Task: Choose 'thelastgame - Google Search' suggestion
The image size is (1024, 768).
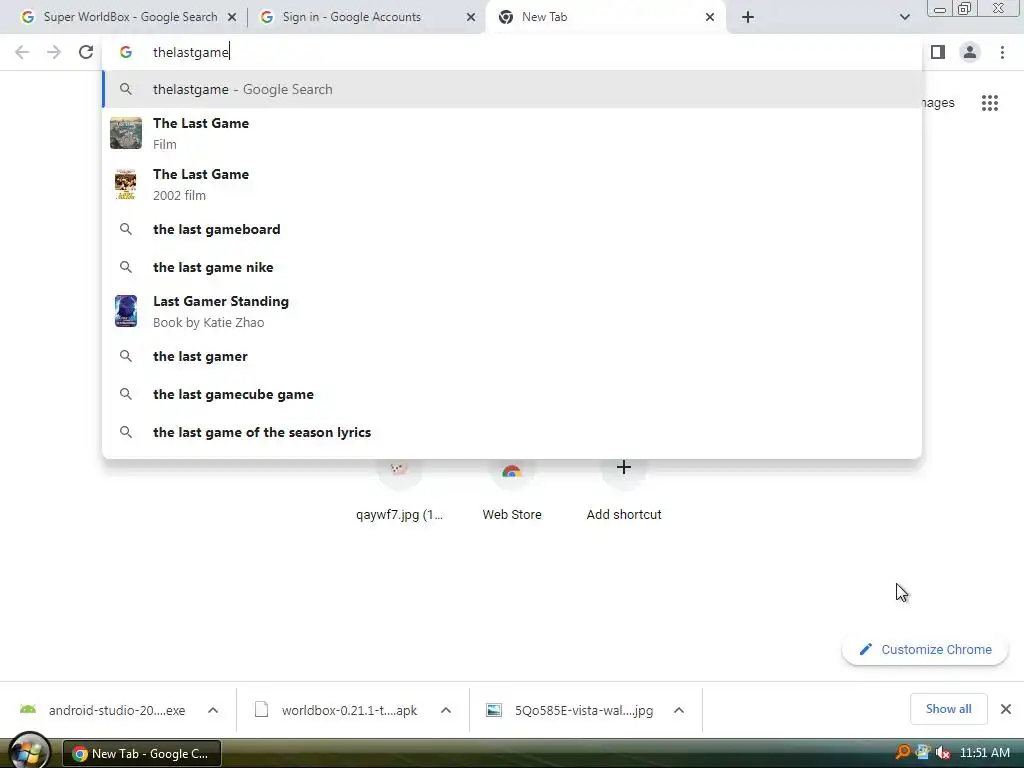Action: [x=512, y=89]
